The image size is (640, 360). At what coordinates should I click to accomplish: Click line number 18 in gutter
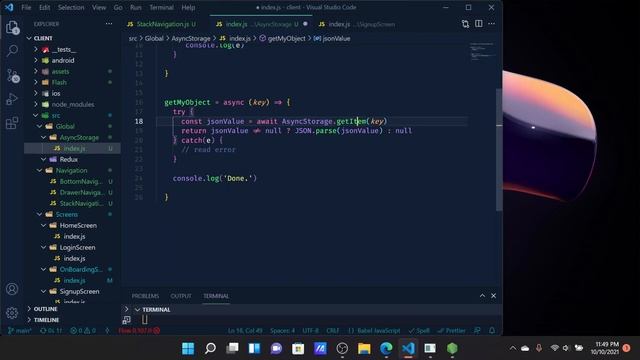(139, 121)
